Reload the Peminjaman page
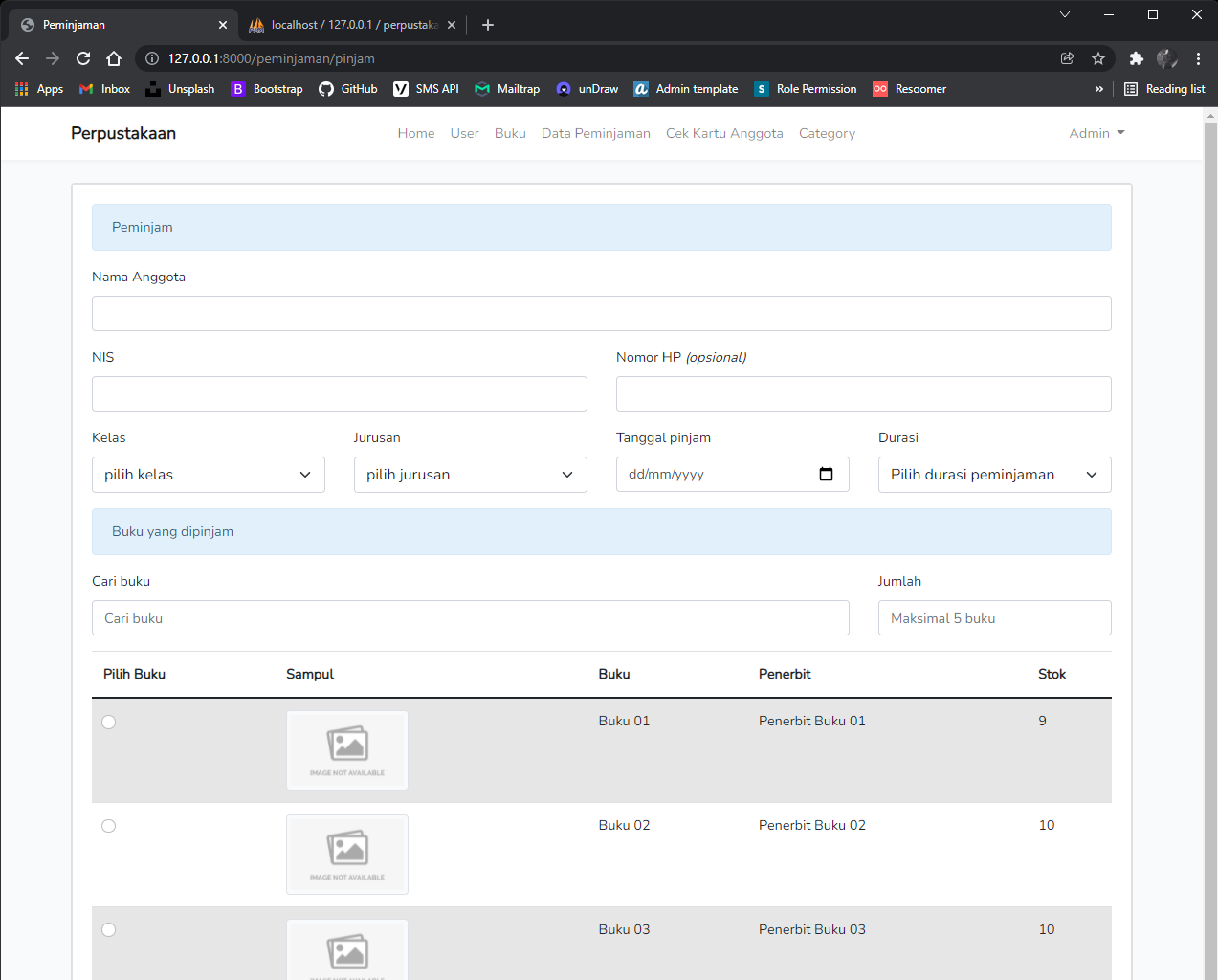This screenshot has width=1218, height=980. point(82,57)
